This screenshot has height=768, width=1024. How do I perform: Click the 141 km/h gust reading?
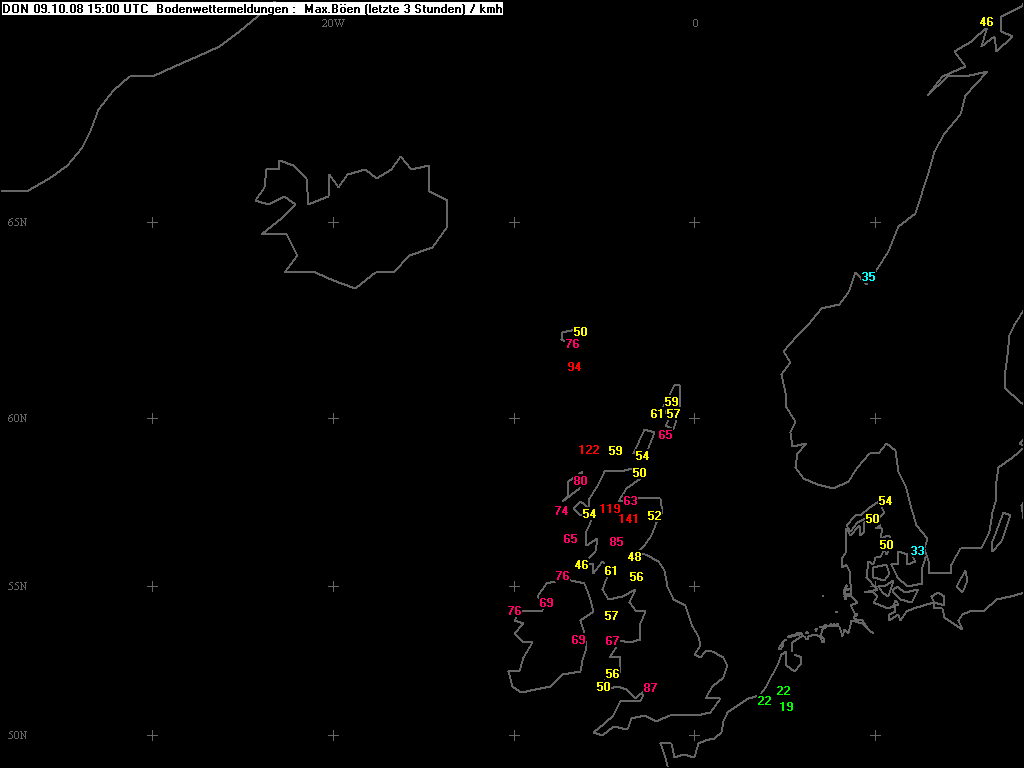point(628,518)
